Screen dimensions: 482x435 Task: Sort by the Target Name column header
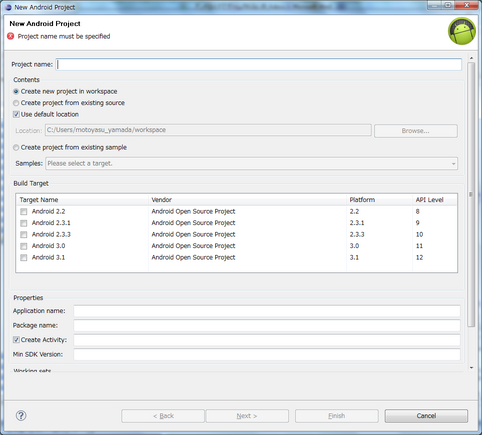(82, 200)
